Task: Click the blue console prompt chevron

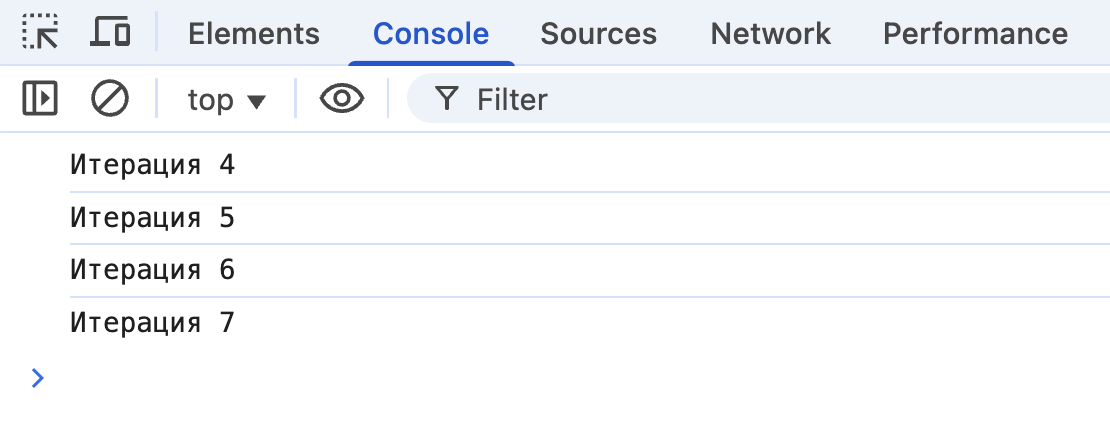Action: pyautogui.click(x=38, y=378)
